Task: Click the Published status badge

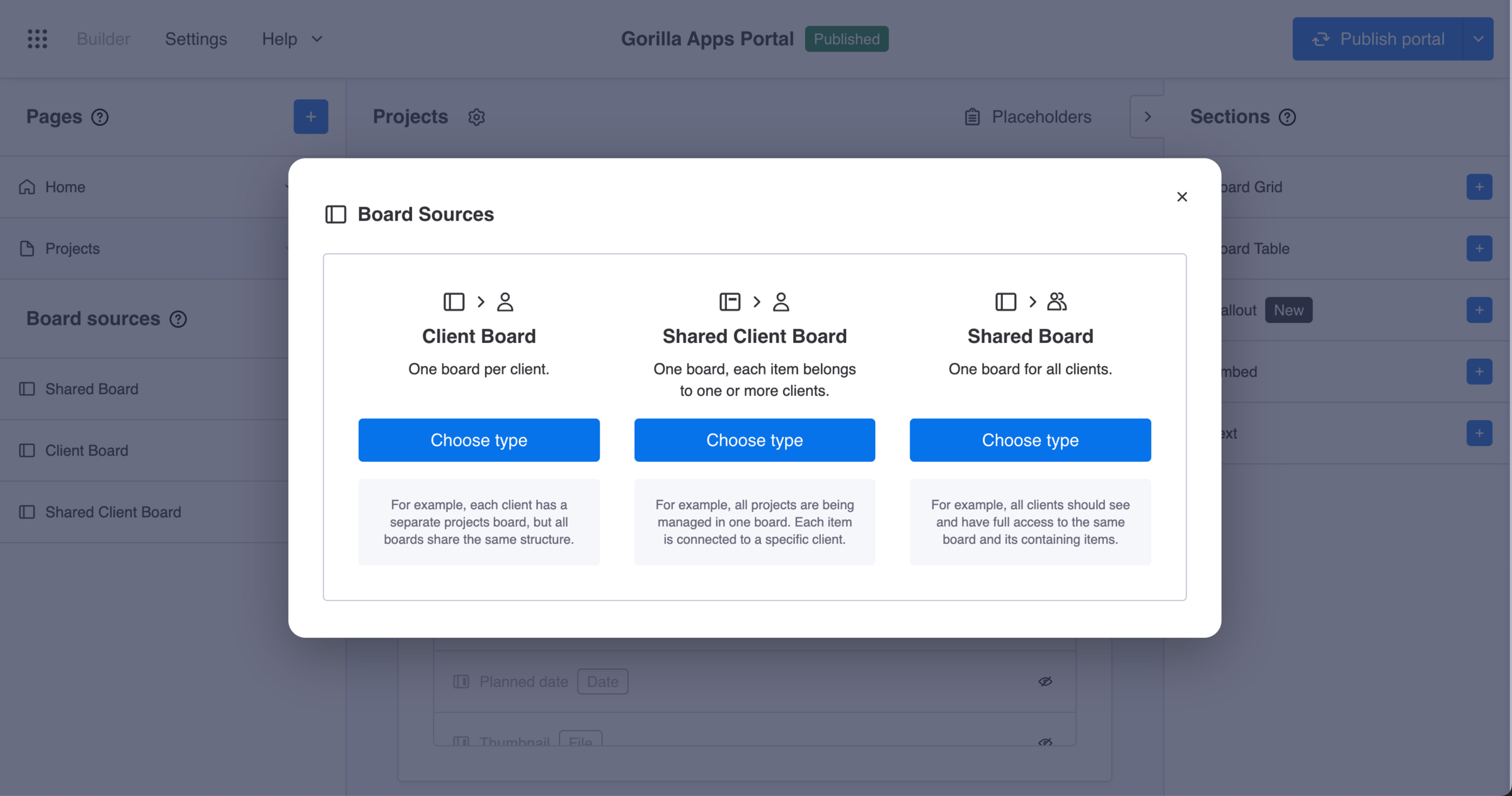Action: pos(847,39)
